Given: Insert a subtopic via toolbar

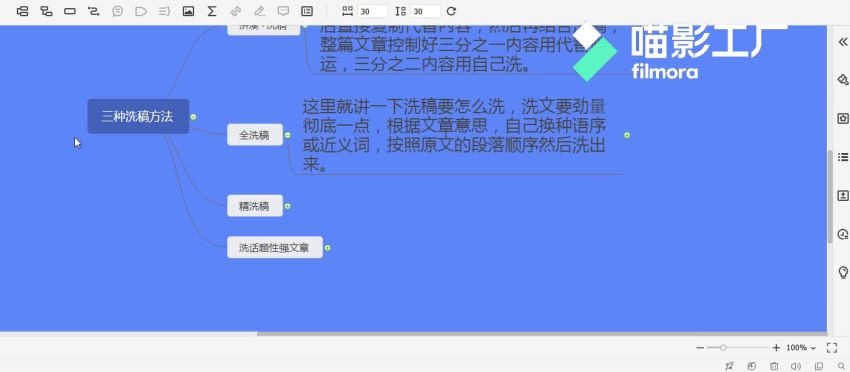Looking at the screenshot, I should tap(46, 11).
